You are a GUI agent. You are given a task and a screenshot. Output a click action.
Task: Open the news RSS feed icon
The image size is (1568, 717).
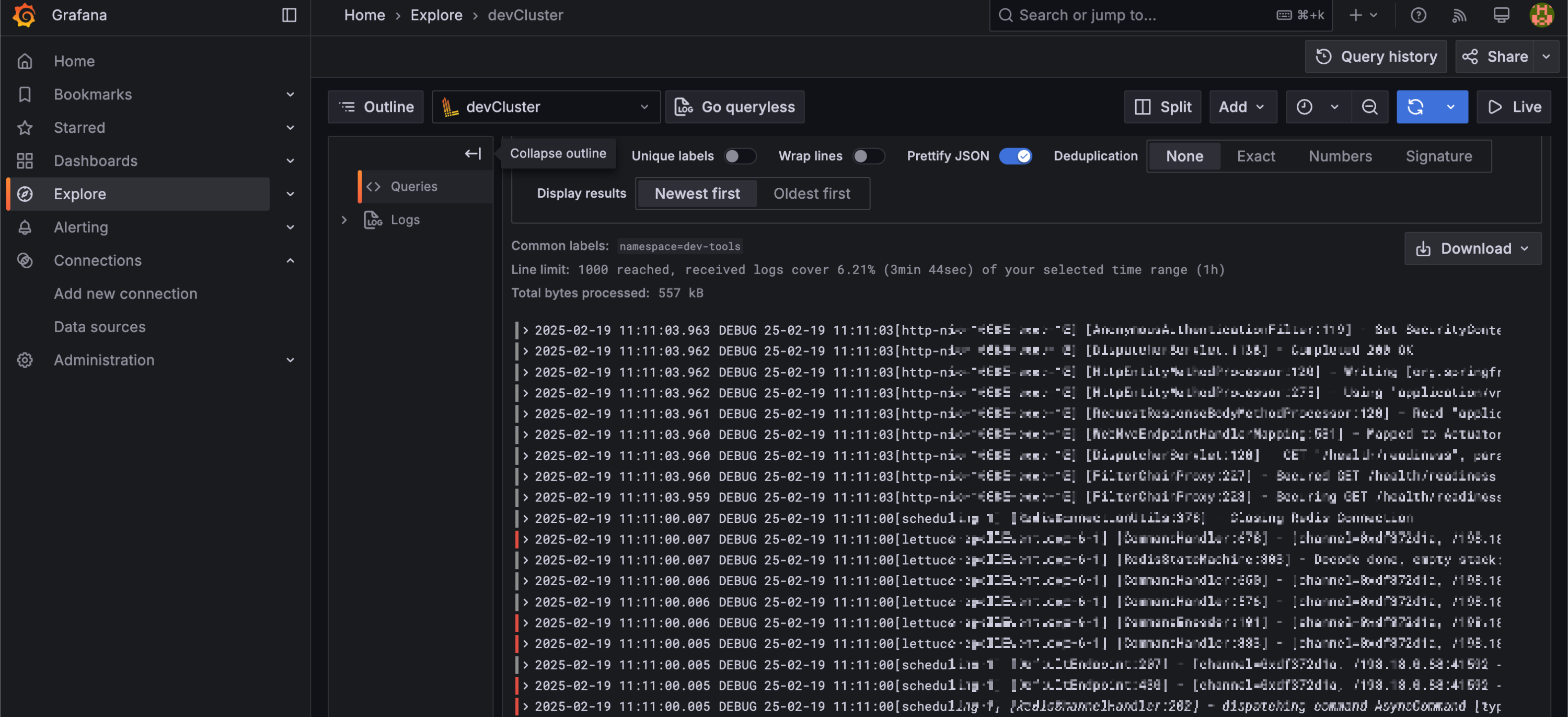pos(1459,15)
